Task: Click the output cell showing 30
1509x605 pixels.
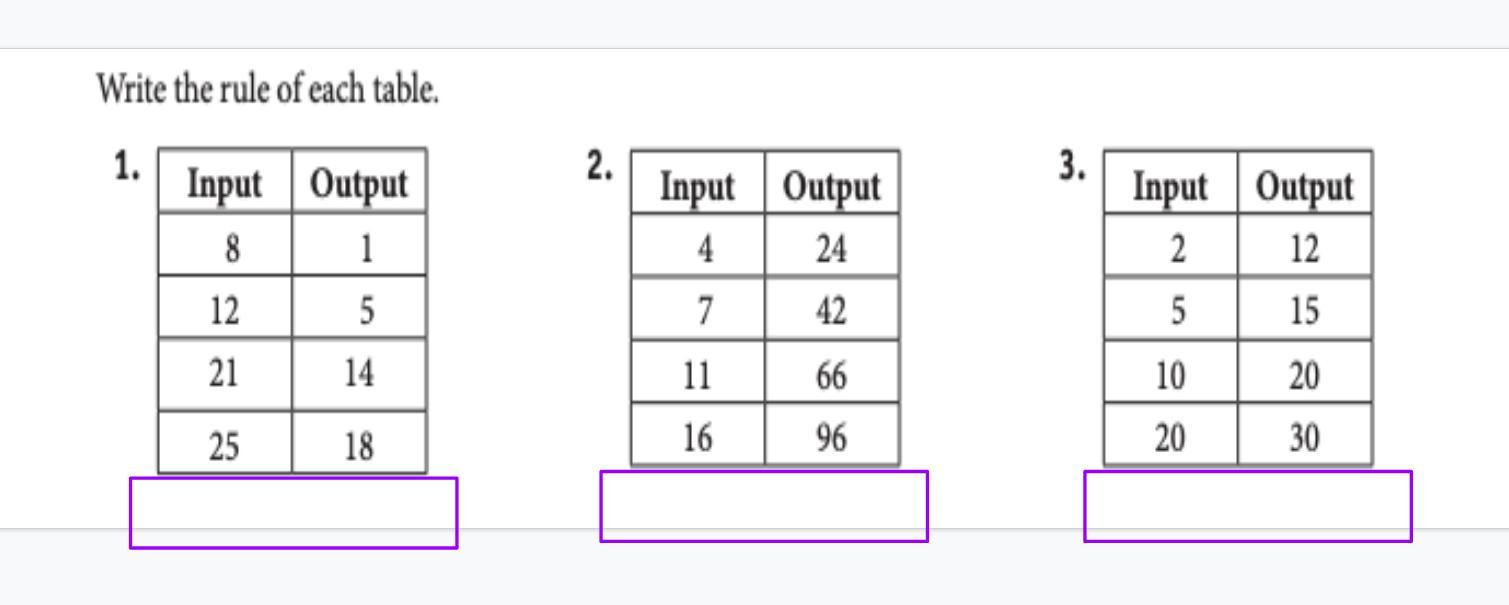Action: [x=1305, y=435]
